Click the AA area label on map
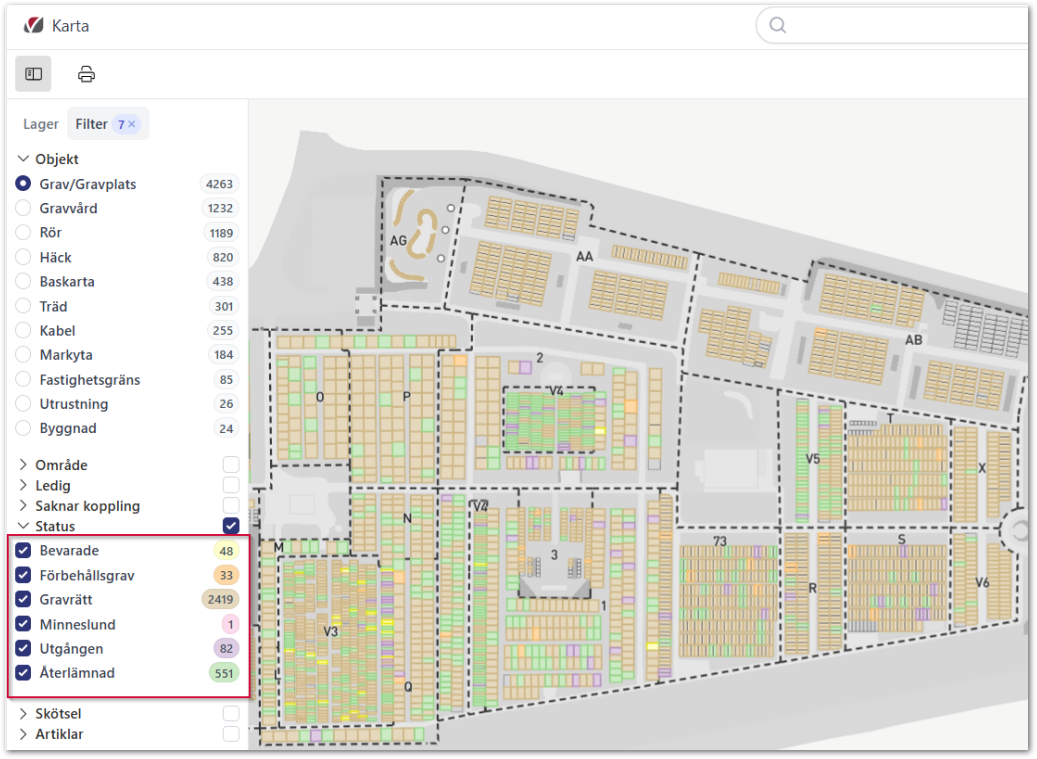The width and height of the screenshot is (1037, 759). [585, 257]
